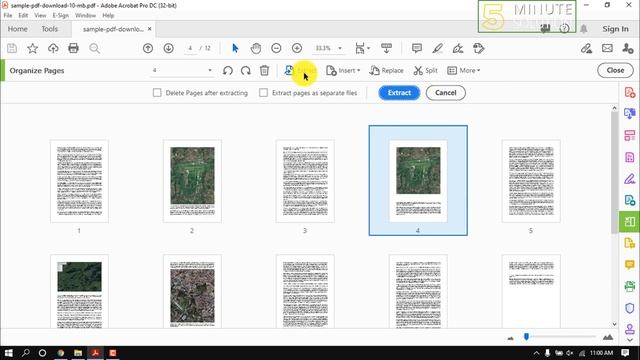Select the highlighter pen tool
This screenshot has height=360, width=640.
click(438, 48)
